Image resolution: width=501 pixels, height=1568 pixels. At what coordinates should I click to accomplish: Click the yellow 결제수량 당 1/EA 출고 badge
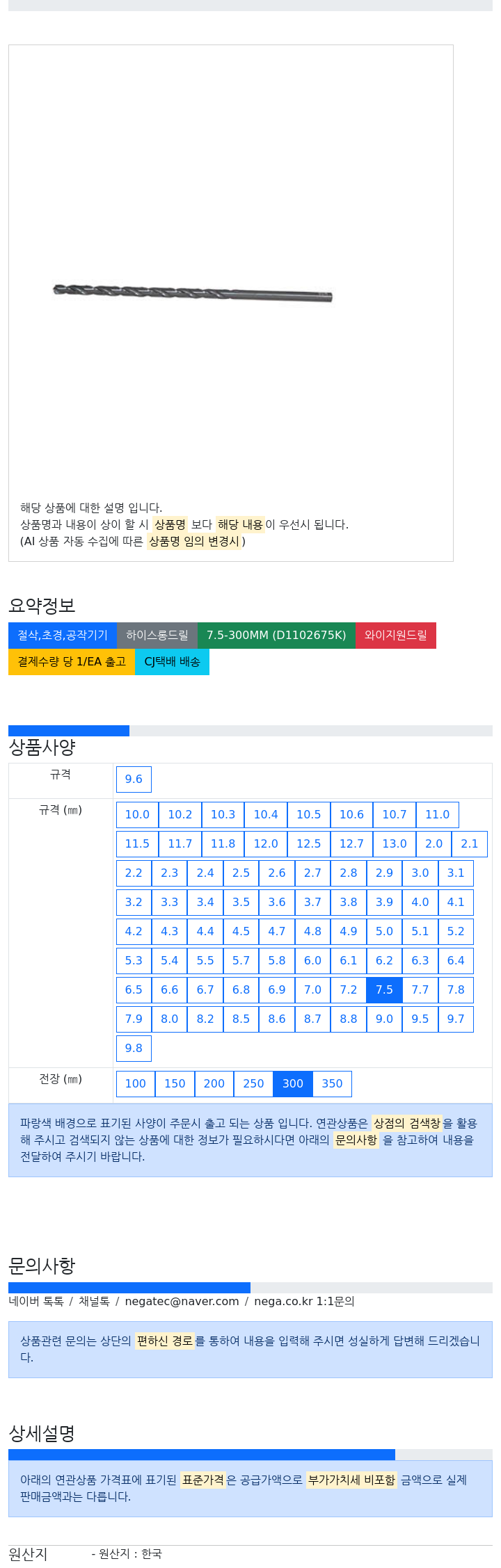72,662
